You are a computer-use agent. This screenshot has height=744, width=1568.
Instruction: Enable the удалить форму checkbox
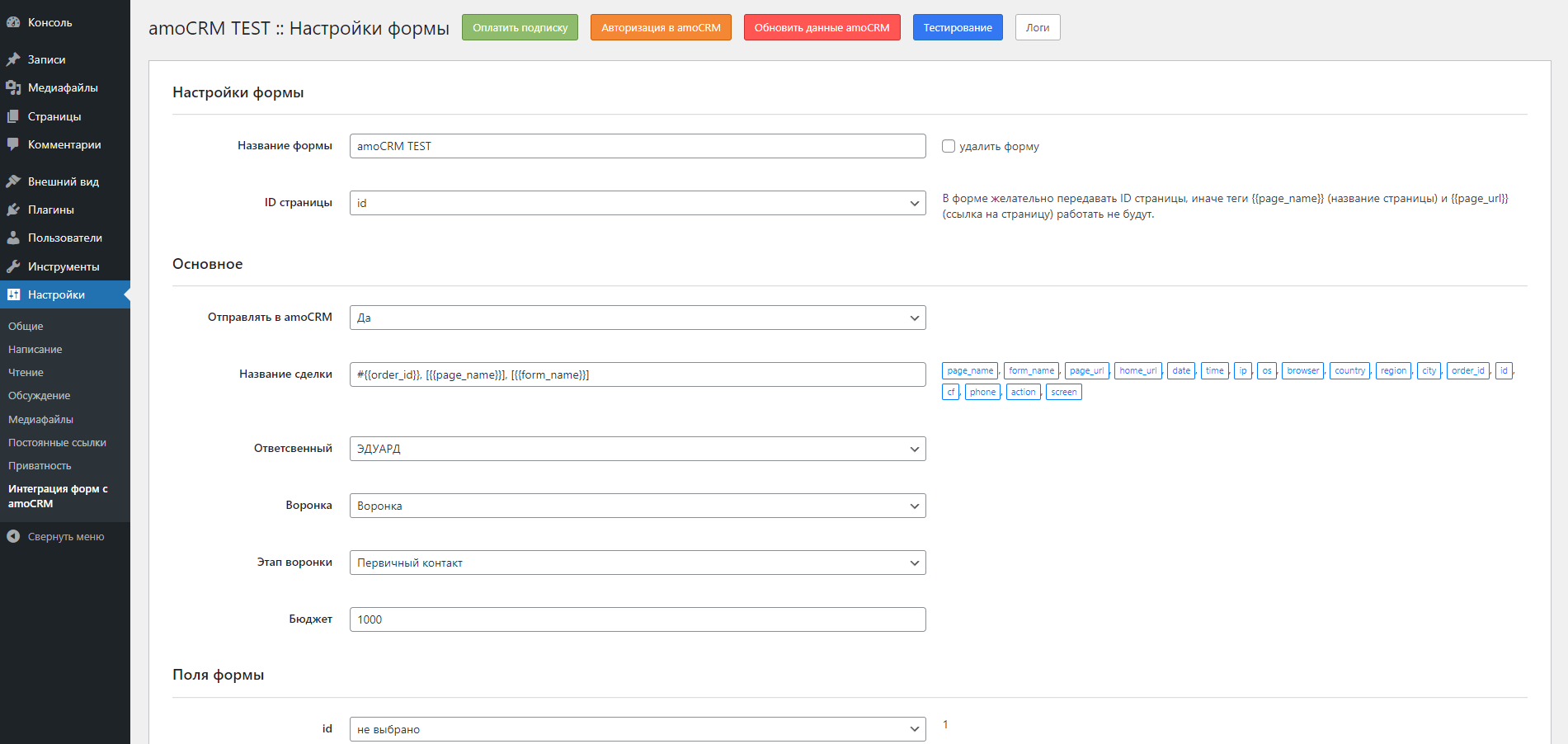tap(948, 145)
